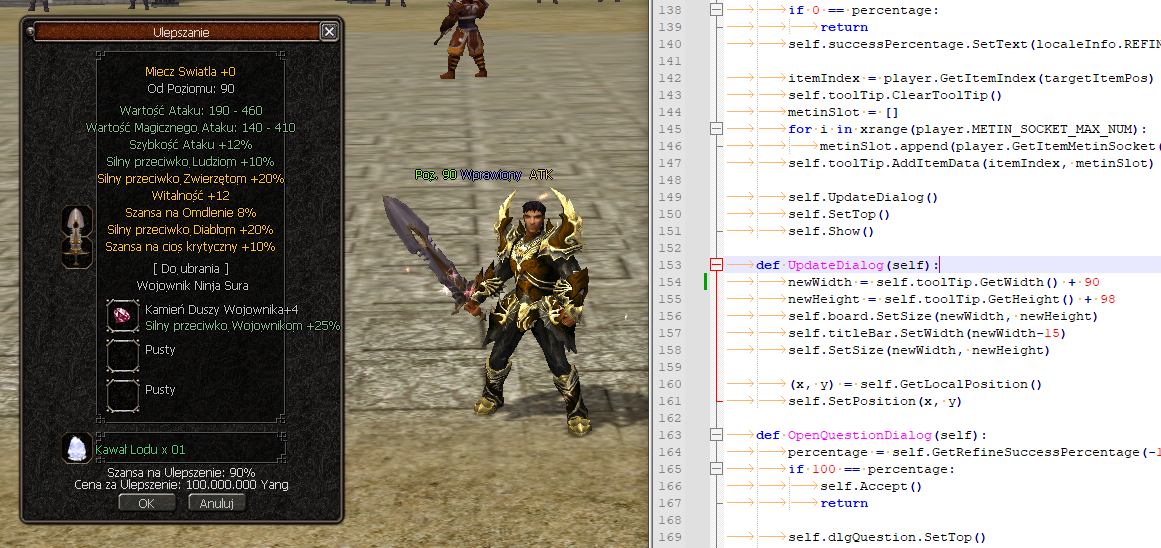This screenshot has width=1161, height=548.
Task: Click the first empty Pusty socket slot
Action: [122, 356]
